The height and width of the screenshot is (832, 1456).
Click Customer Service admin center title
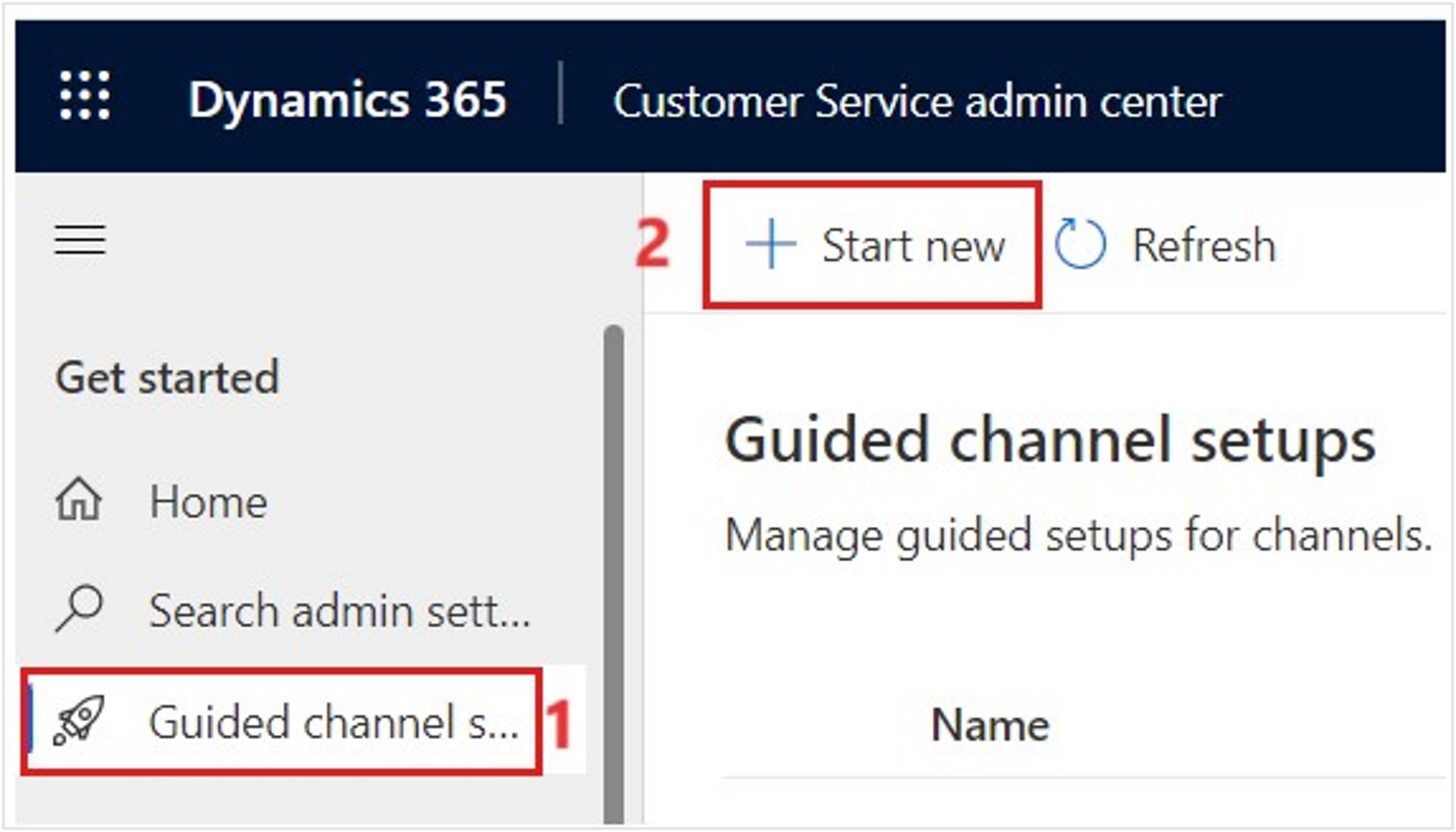(918, 101)
